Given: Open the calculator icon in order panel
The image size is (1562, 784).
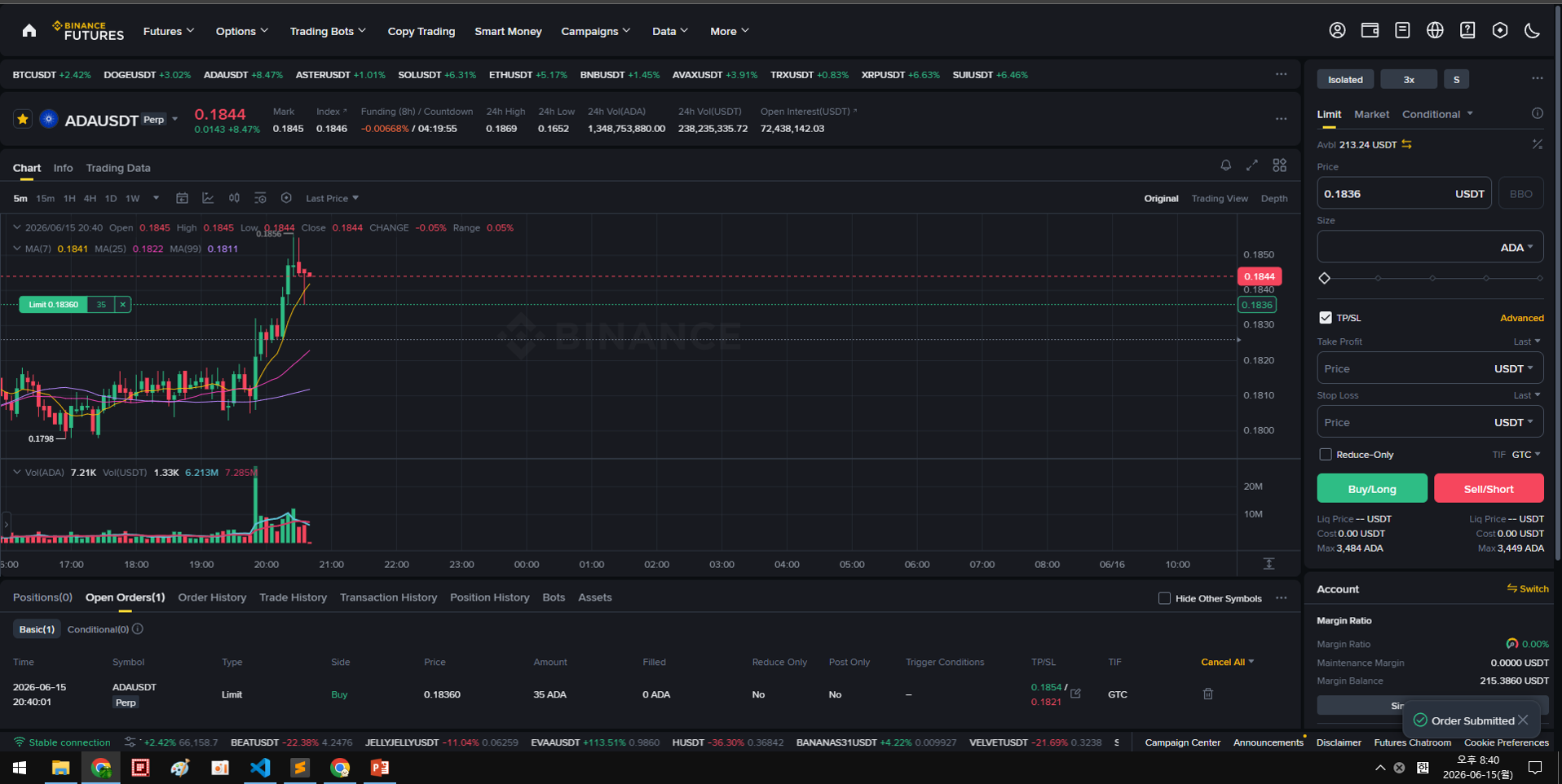Looking at the screenshot, I should pos(1537,144).
